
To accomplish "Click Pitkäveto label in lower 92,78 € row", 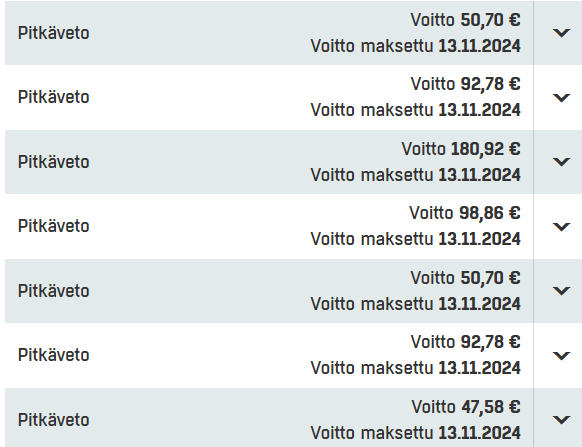I will (x=53, y=355).
